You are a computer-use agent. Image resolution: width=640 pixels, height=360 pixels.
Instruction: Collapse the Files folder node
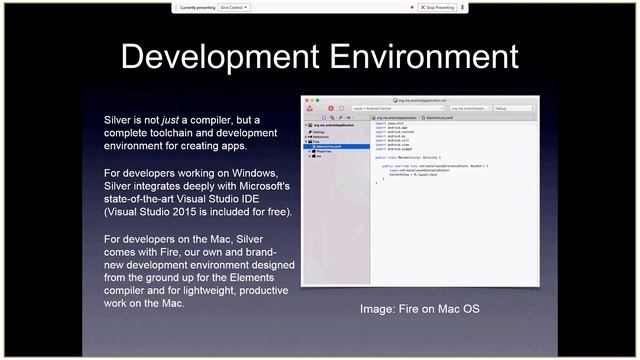[306, 142]
